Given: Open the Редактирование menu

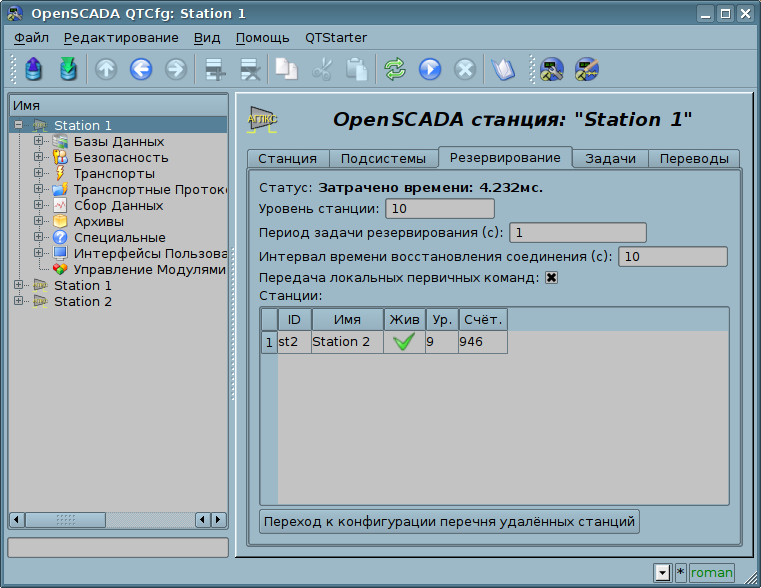Looking at the screenshot, I should [x=121, y=38].
